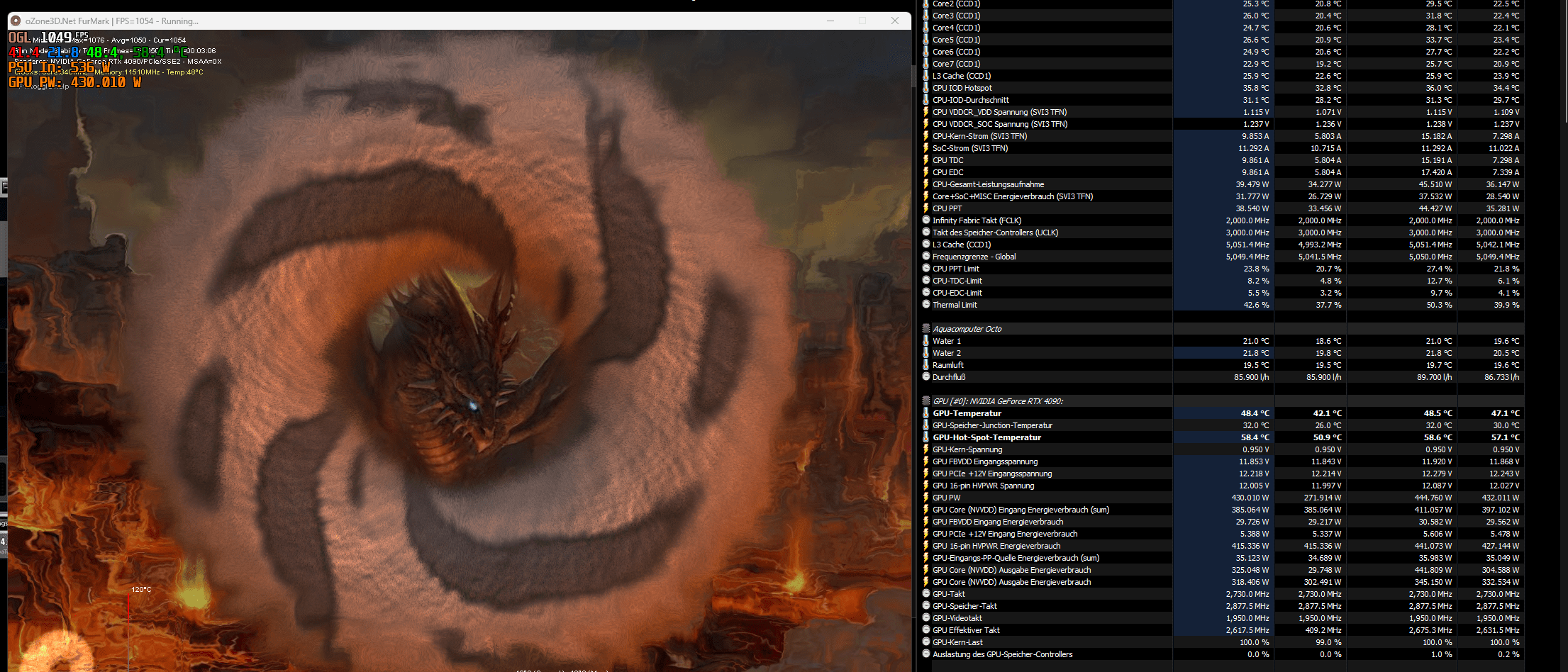The width and height of the screenshot is (1568, 672).
Task: Select the Frequenzgrenze - Global row label
Action: point(974,257)
